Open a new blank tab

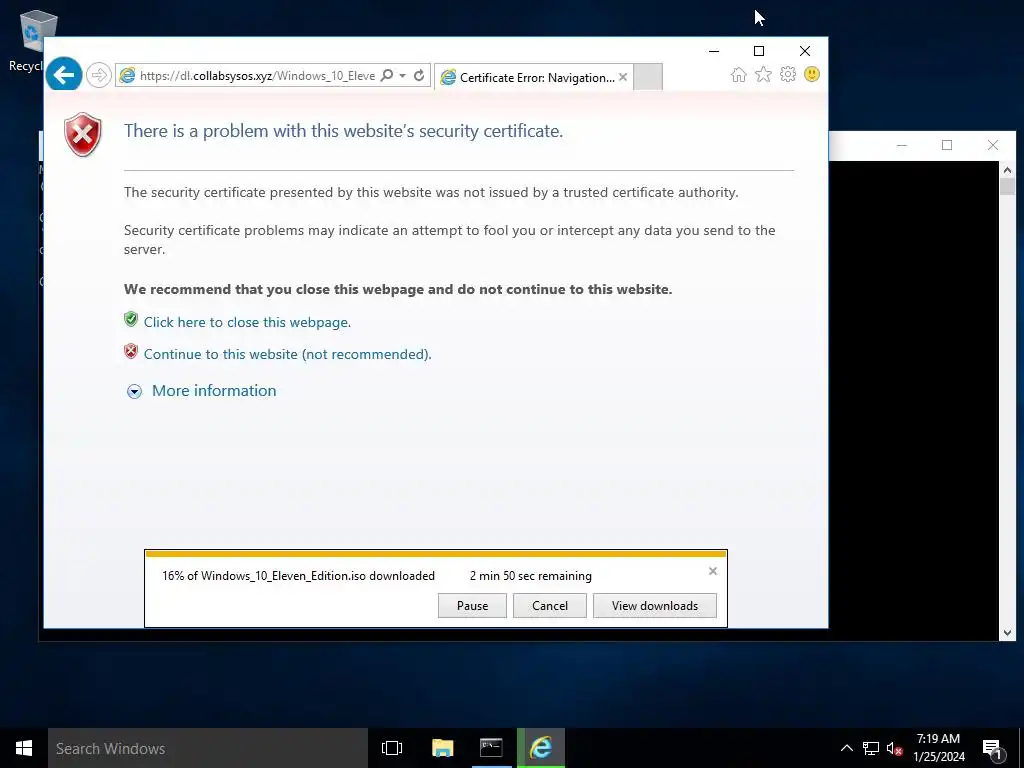pyautogui.click(x=648, y=77)
